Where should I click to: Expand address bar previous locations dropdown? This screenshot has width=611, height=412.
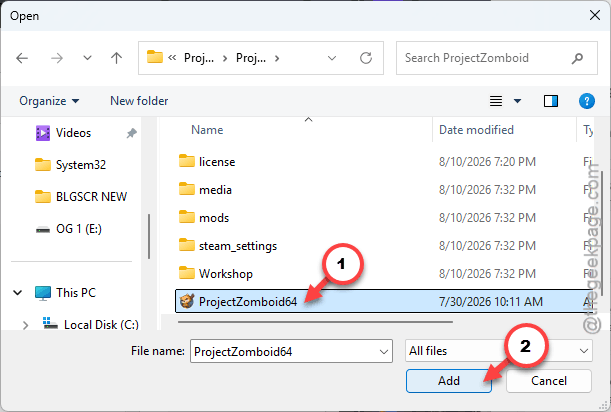click(x=332, y=58)
